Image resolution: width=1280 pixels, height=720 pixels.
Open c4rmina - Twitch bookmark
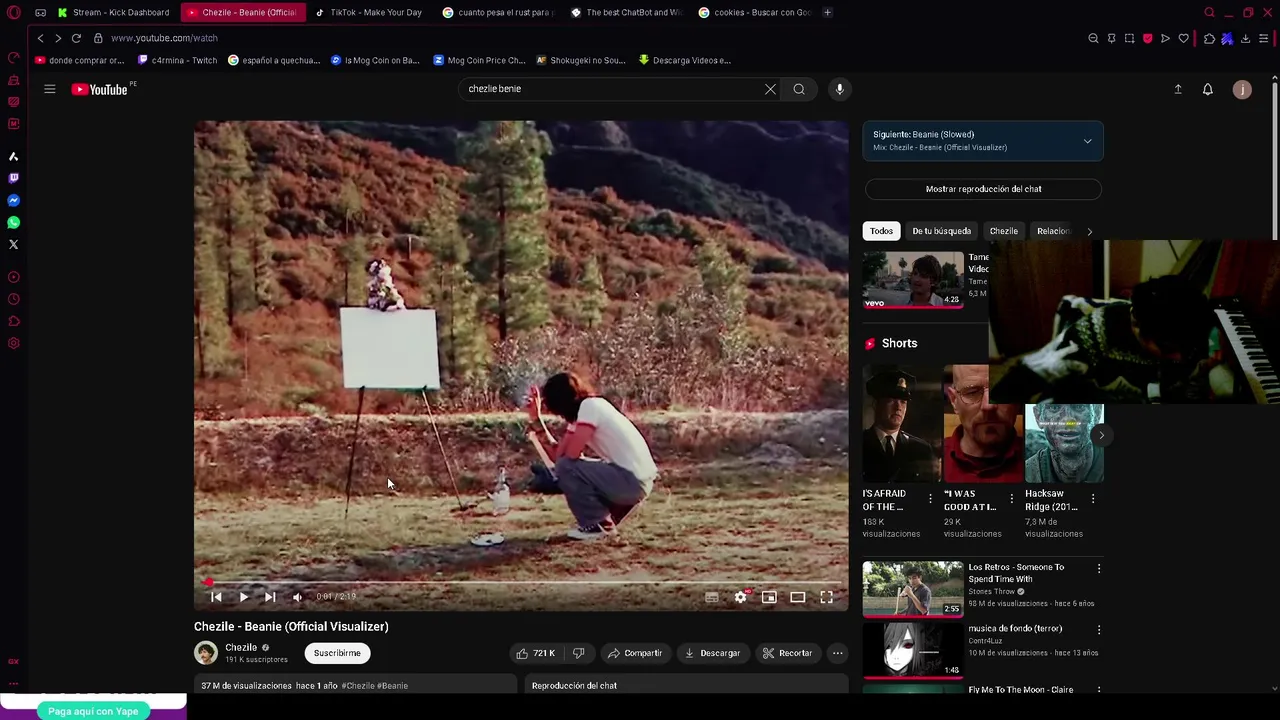point(177,60)
